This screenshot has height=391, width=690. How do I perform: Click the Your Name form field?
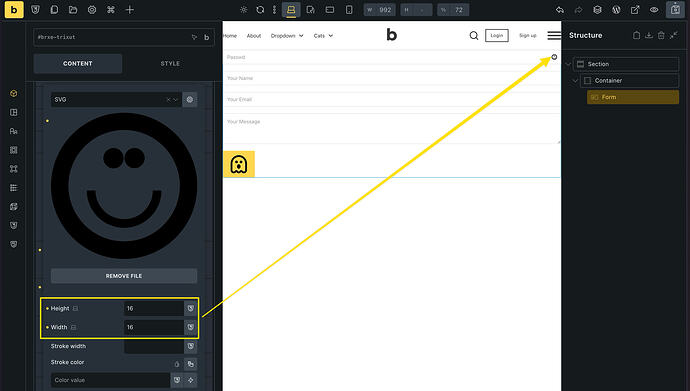click(392, 78)
